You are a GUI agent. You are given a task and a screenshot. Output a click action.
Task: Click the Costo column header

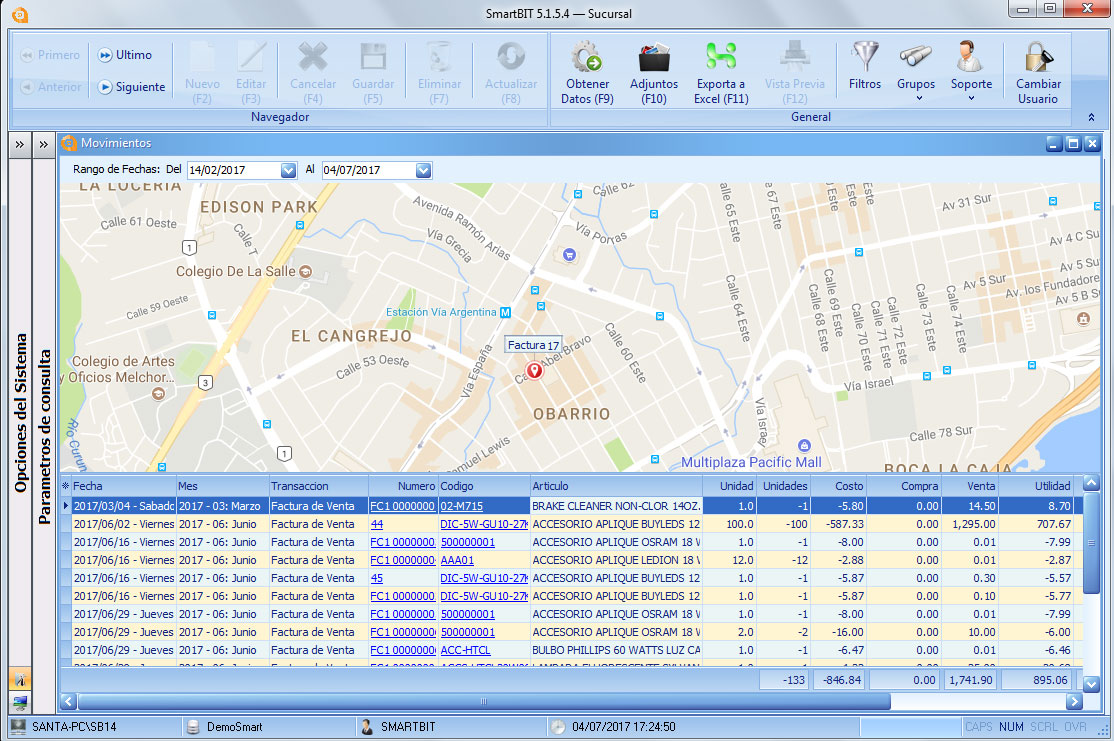[838, 486]
